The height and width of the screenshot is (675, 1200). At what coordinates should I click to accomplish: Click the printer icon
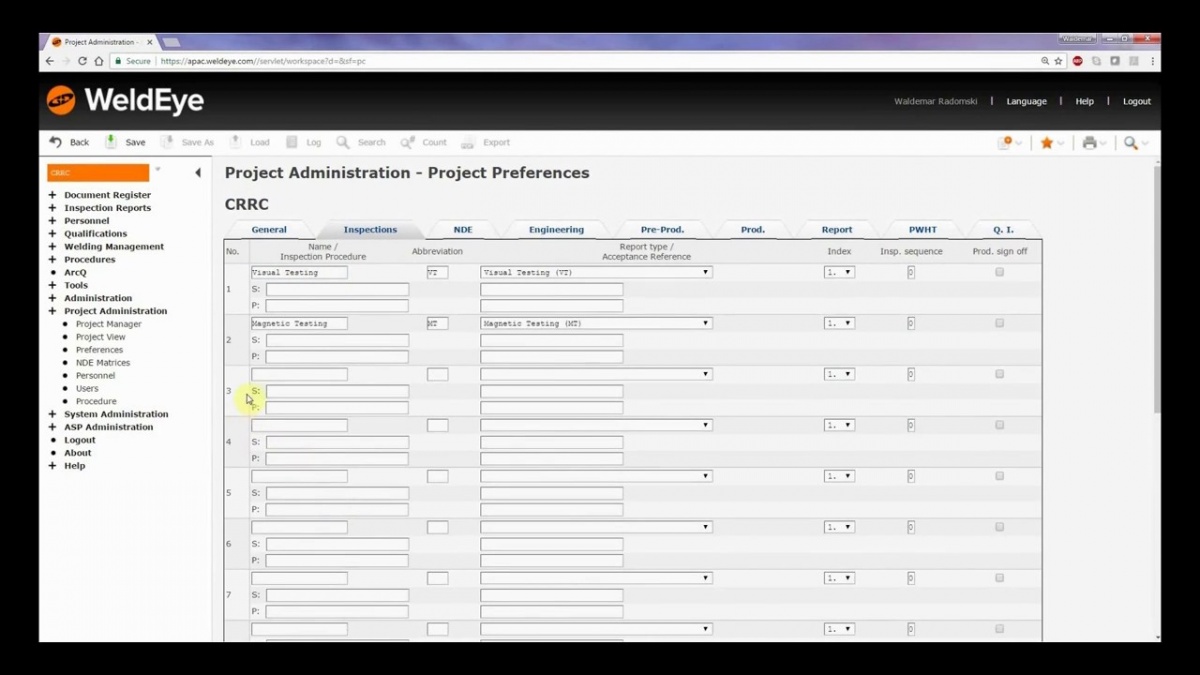click(x=1090, y=143)
